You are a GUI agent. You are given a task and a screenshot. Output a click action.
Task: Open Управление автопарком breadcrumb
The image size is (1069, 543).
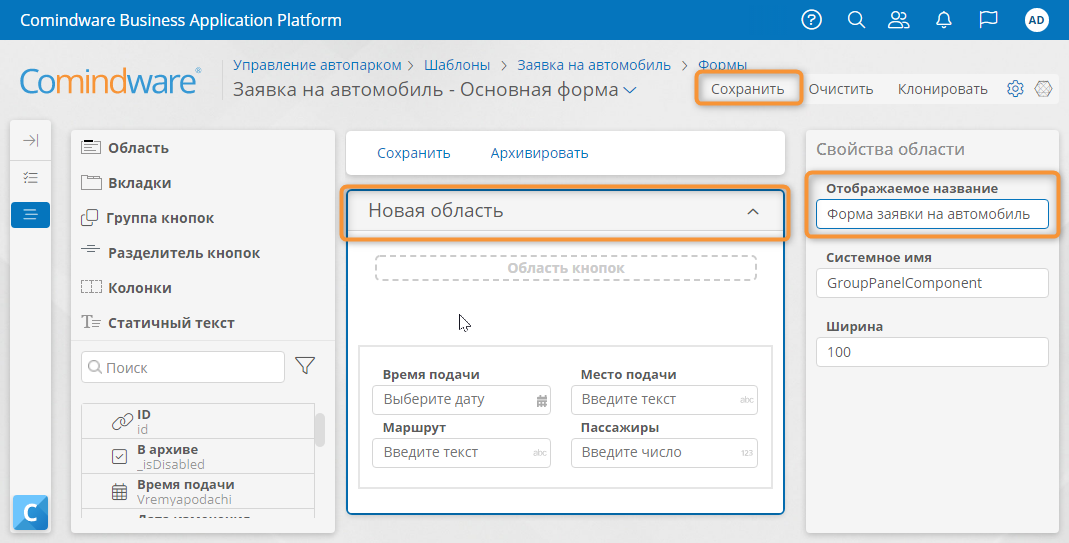pos(317,65)
